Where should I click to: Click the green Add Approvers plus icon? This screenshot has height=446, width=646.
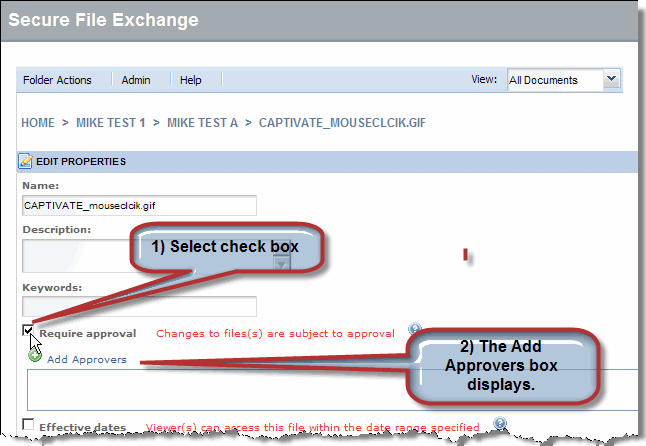35,355
